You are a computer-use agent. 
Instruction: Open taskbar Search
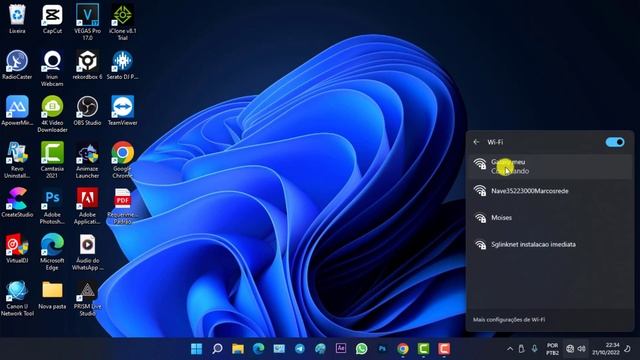click(217, 349)
